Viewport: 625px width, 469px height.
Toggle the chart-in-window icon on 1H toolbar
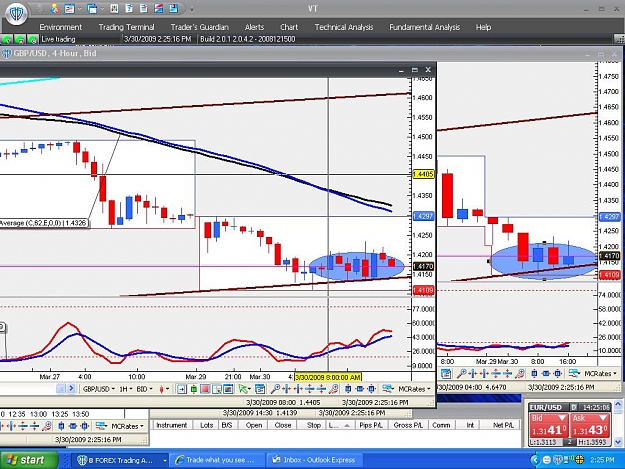pyautogui.click(x=228, y=389)
